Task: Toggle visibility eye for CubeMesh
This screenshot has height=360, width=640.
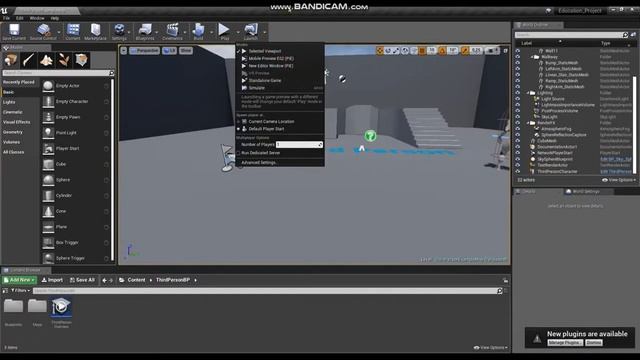Action: pyautogui.click(x=518, y=141)
